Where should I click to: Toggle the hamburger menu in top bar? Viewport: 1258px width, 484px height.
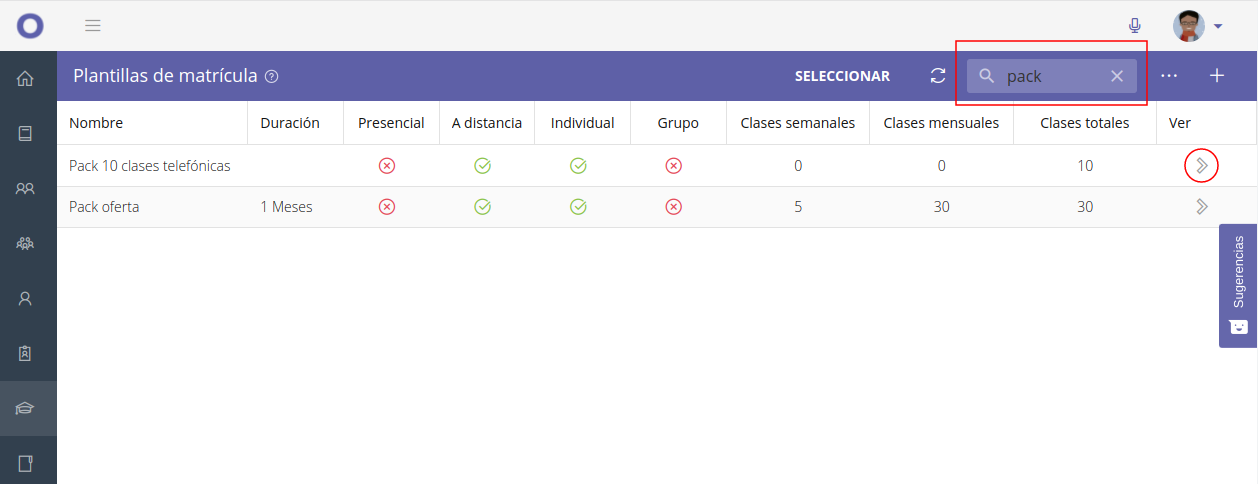point(93,26)
